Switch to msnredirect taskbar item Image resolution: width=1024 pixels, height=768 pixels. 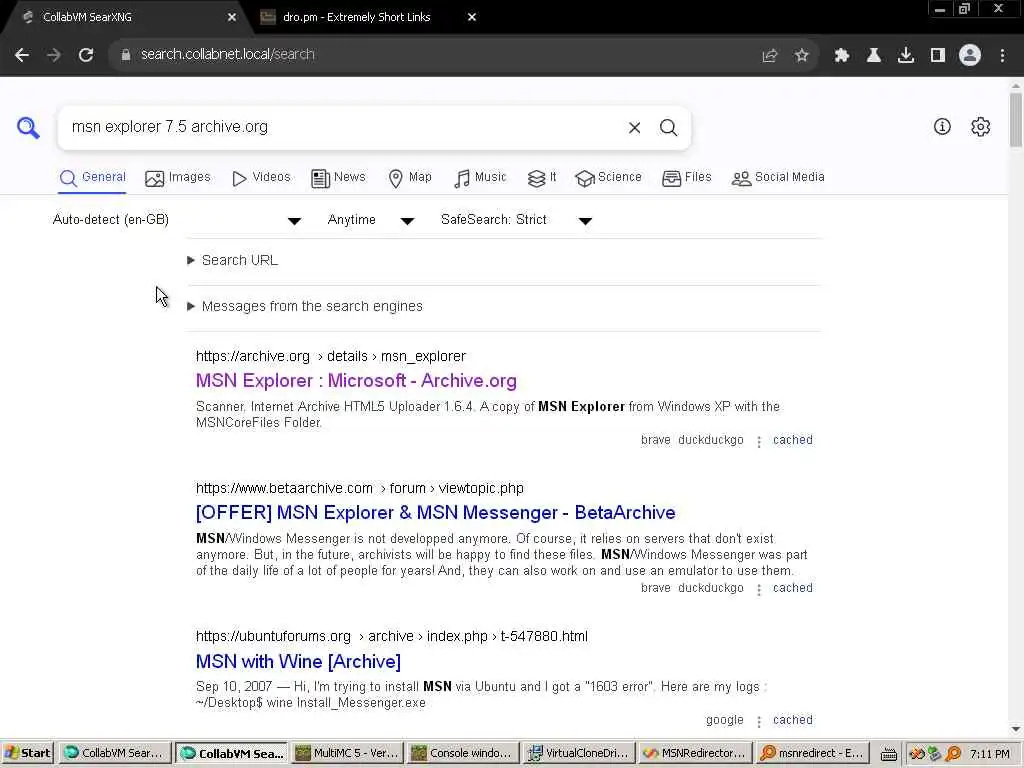tap(811, 754)
